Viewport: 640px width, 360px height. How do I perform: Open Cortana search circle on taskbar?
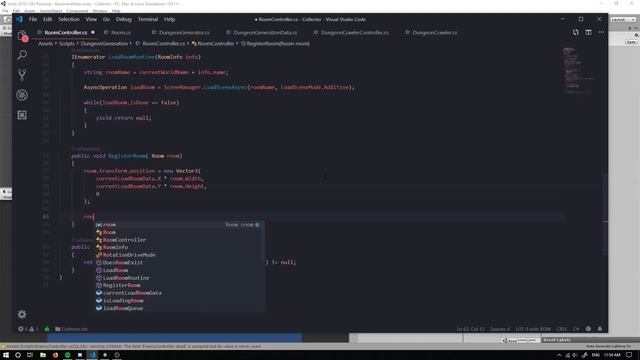coord(18,355)
